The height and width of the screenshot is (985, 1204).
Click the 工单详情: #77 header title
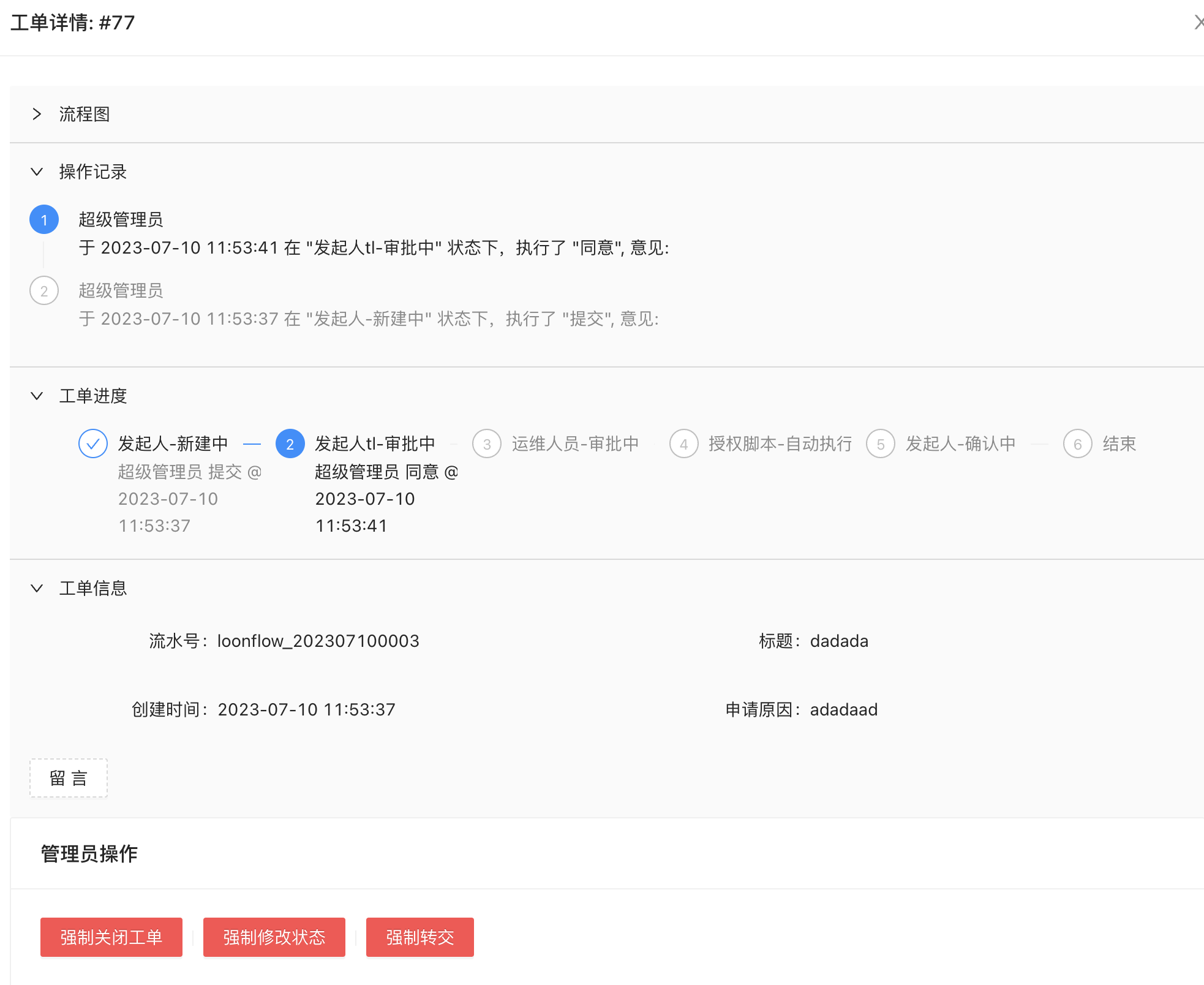tap(72, 23)
